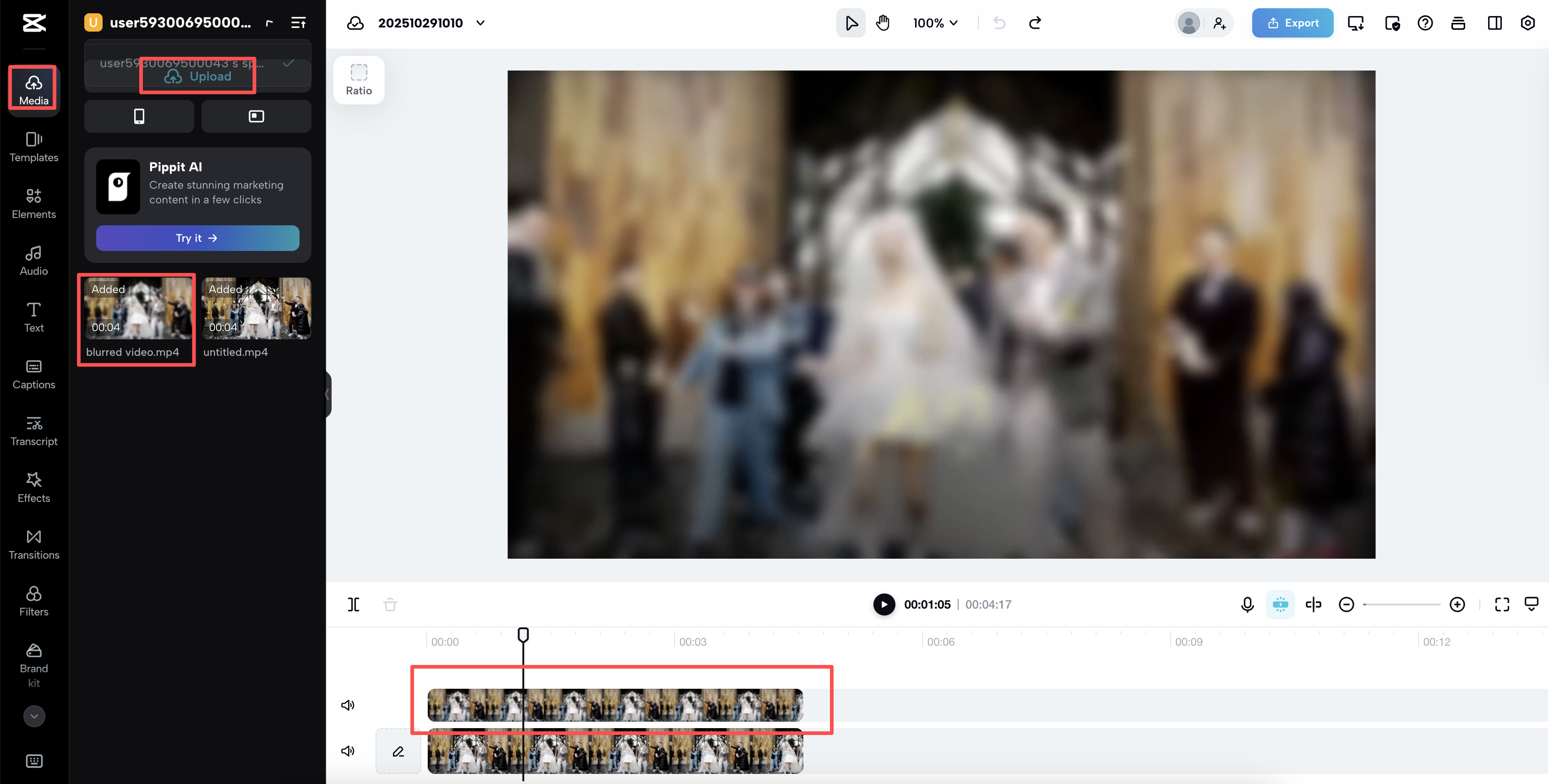Open editor settings via gear icon
This screenshot has width=1549, height=784.
coord(1528,23)
